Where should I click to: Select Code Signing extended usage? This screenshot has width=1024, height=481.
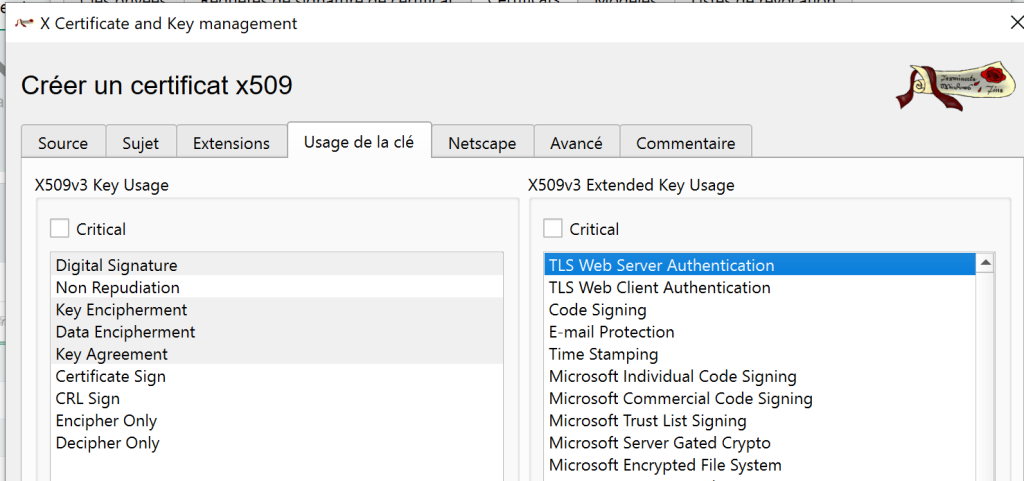coord(598,310)
